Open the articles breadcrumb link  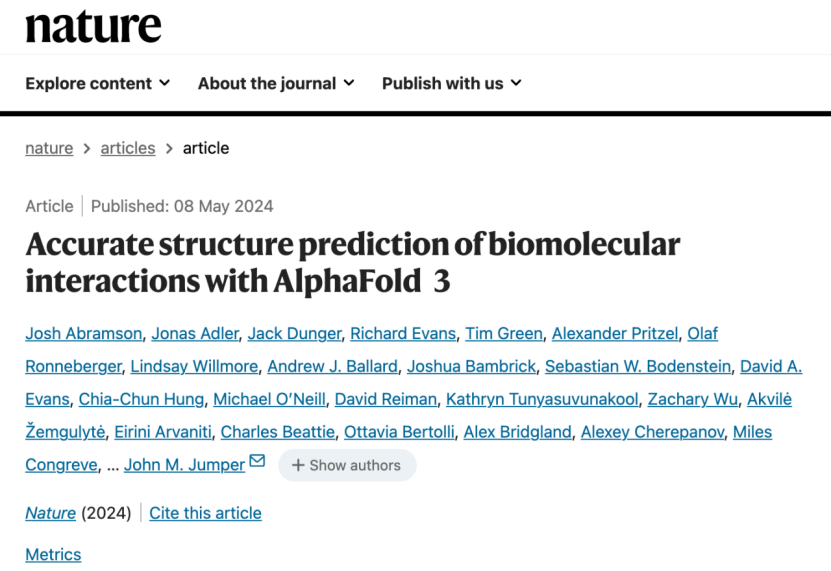(128, 148)
